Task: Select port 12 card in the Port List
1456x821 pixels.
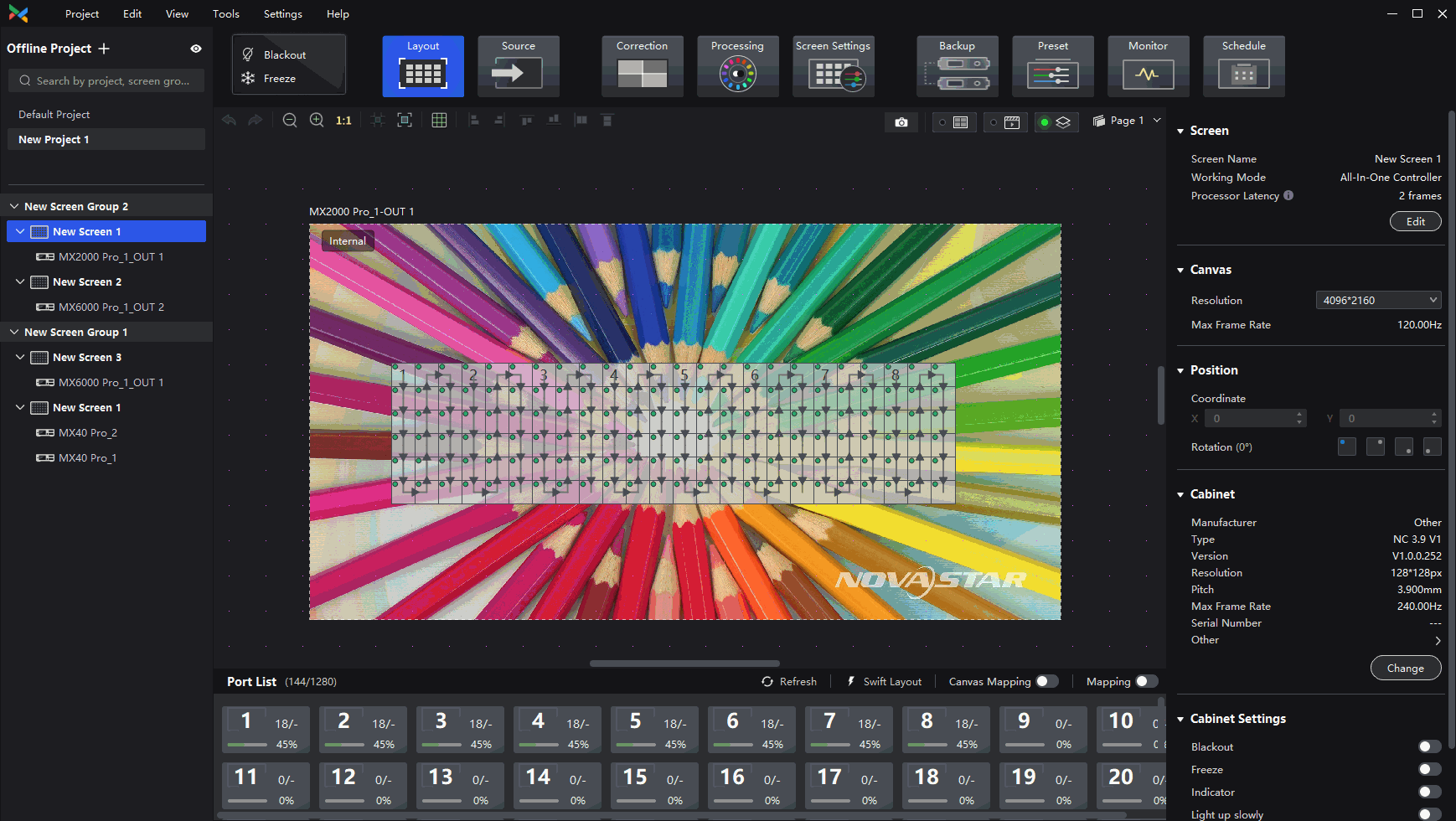Action: [363, 786]
